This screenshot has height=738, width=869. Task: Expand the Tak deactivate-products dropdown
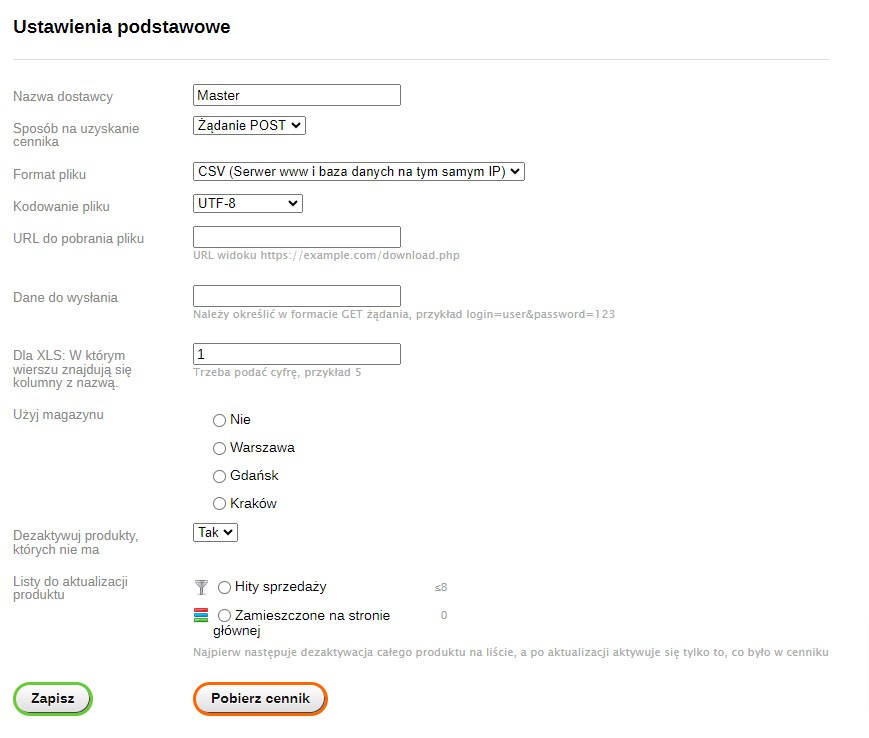click(215, 532)
